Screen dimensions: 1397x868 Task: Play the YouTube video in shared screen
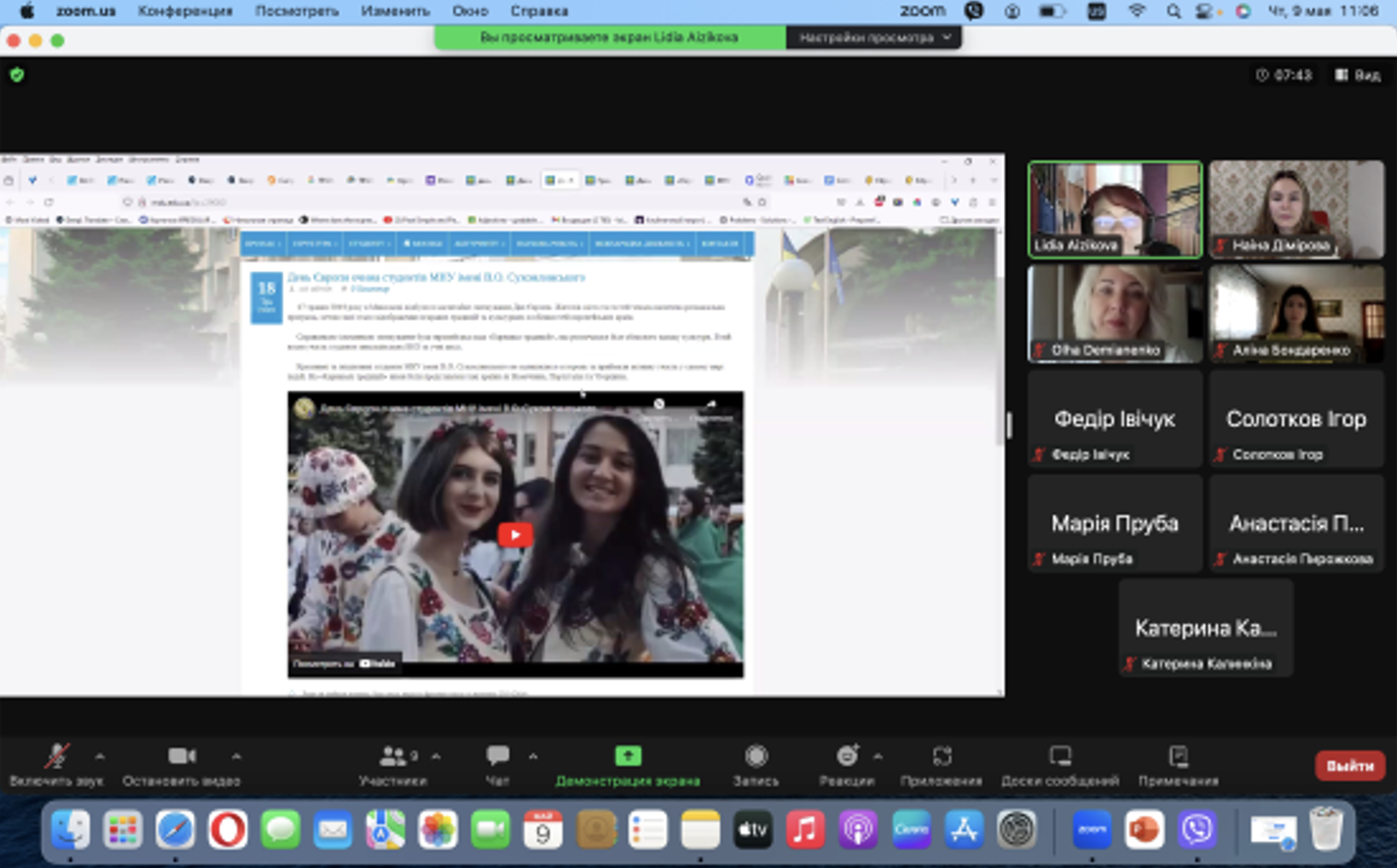515,535
